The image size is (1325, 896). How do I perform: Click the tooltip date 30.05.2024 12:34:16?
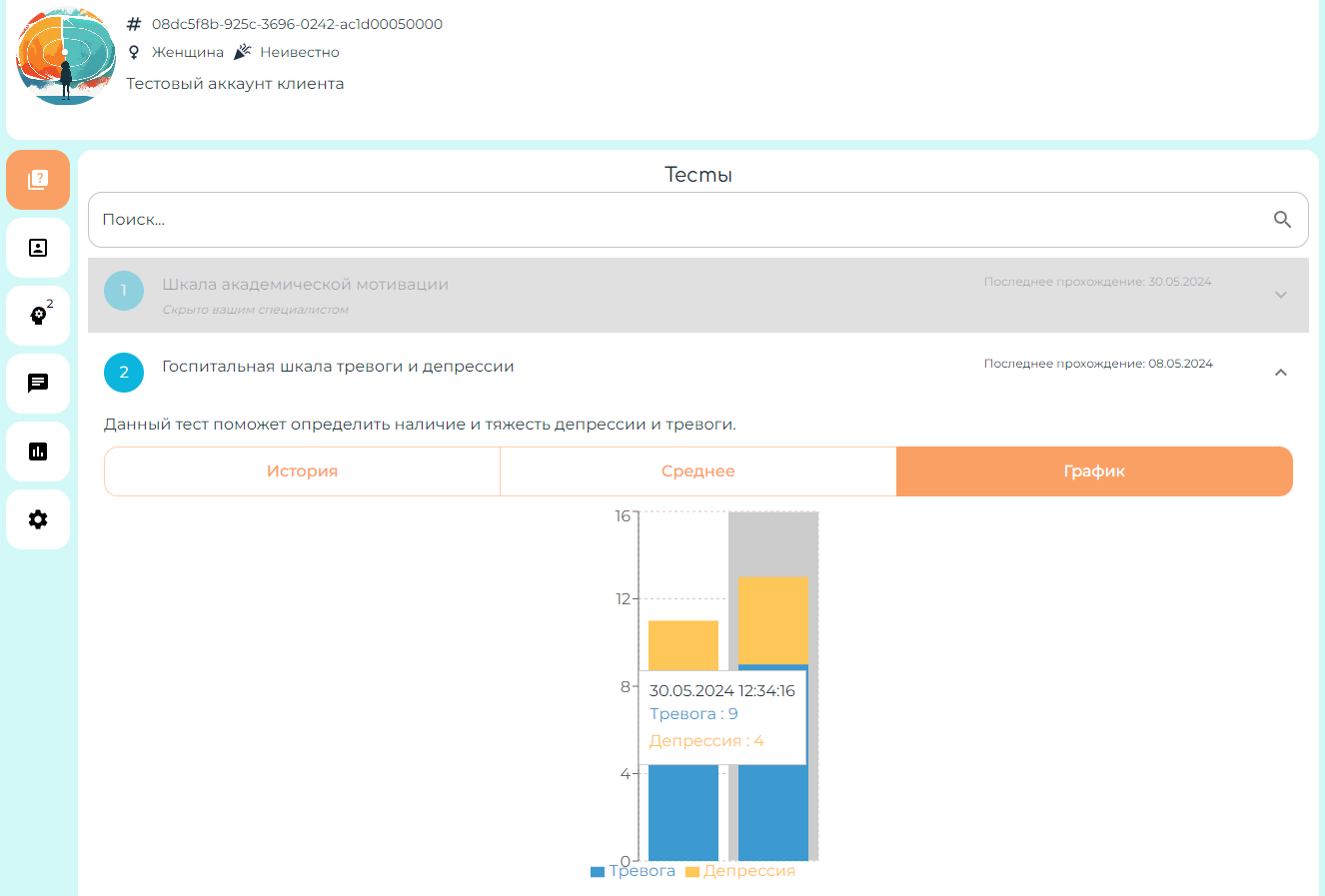click(722, 690)
